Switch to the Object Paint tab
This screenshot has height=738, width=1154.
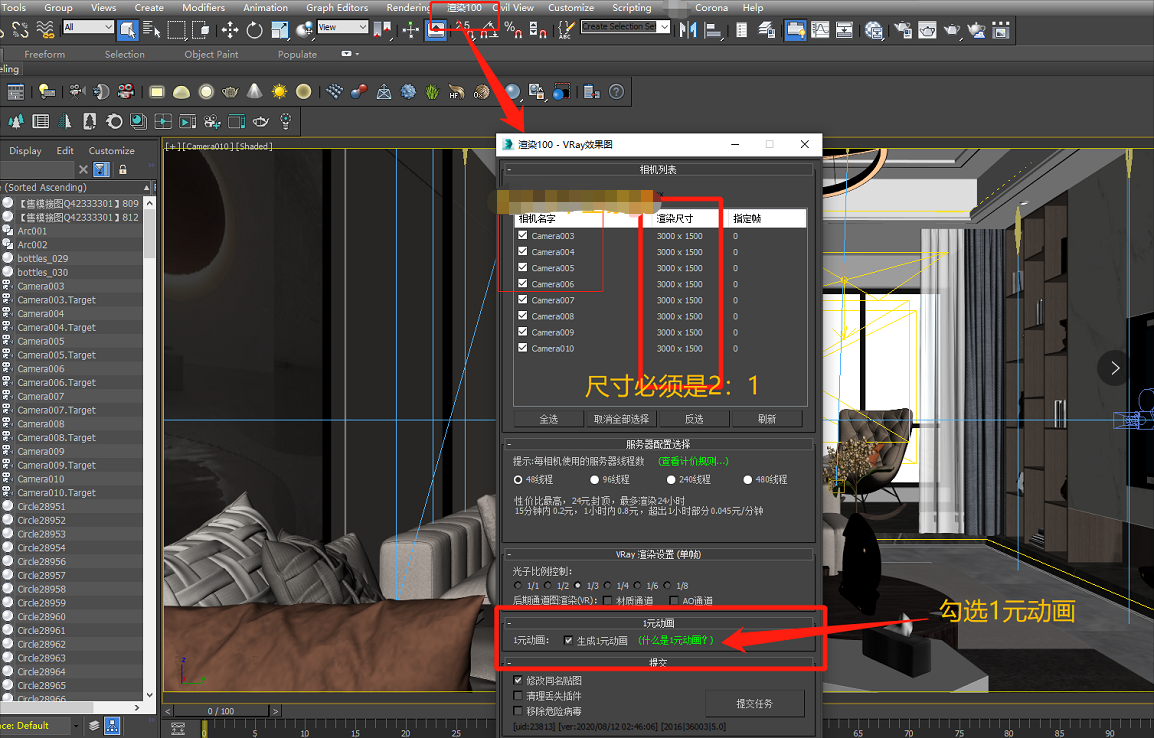(x=211, y=54)
